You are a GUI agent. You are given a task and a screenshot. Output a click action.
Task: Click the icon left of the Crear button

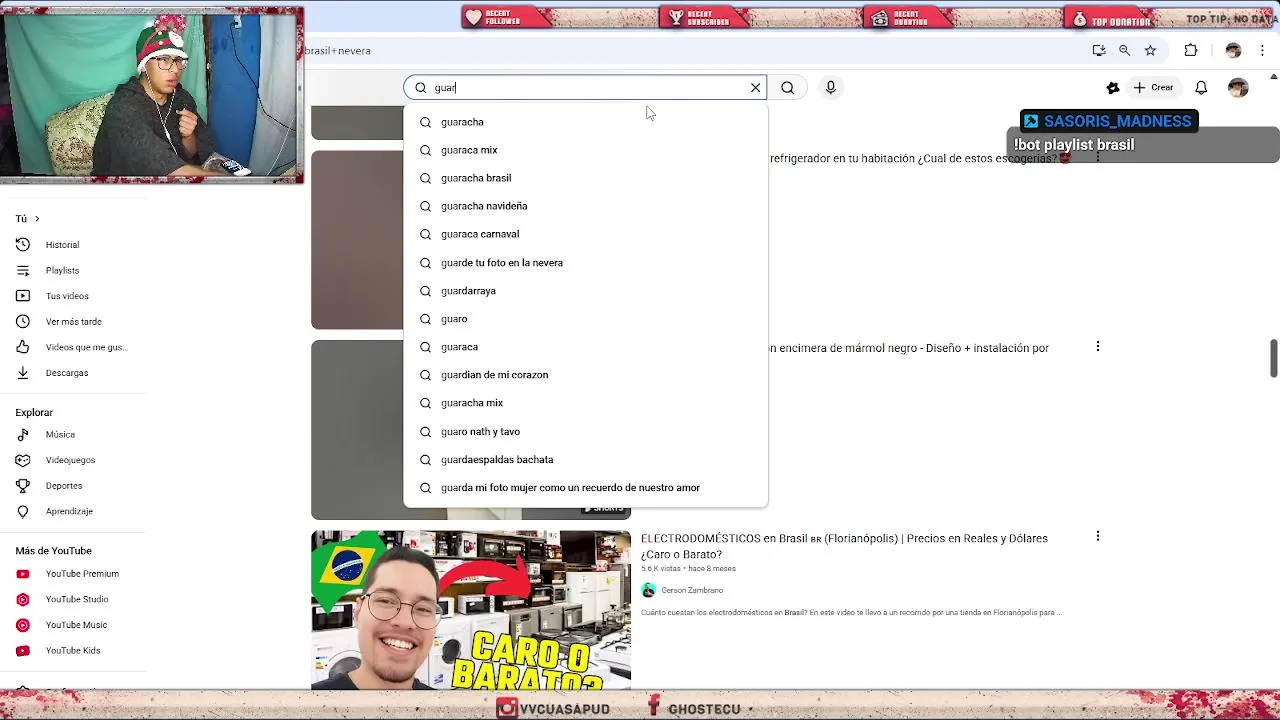(1113, 88)
